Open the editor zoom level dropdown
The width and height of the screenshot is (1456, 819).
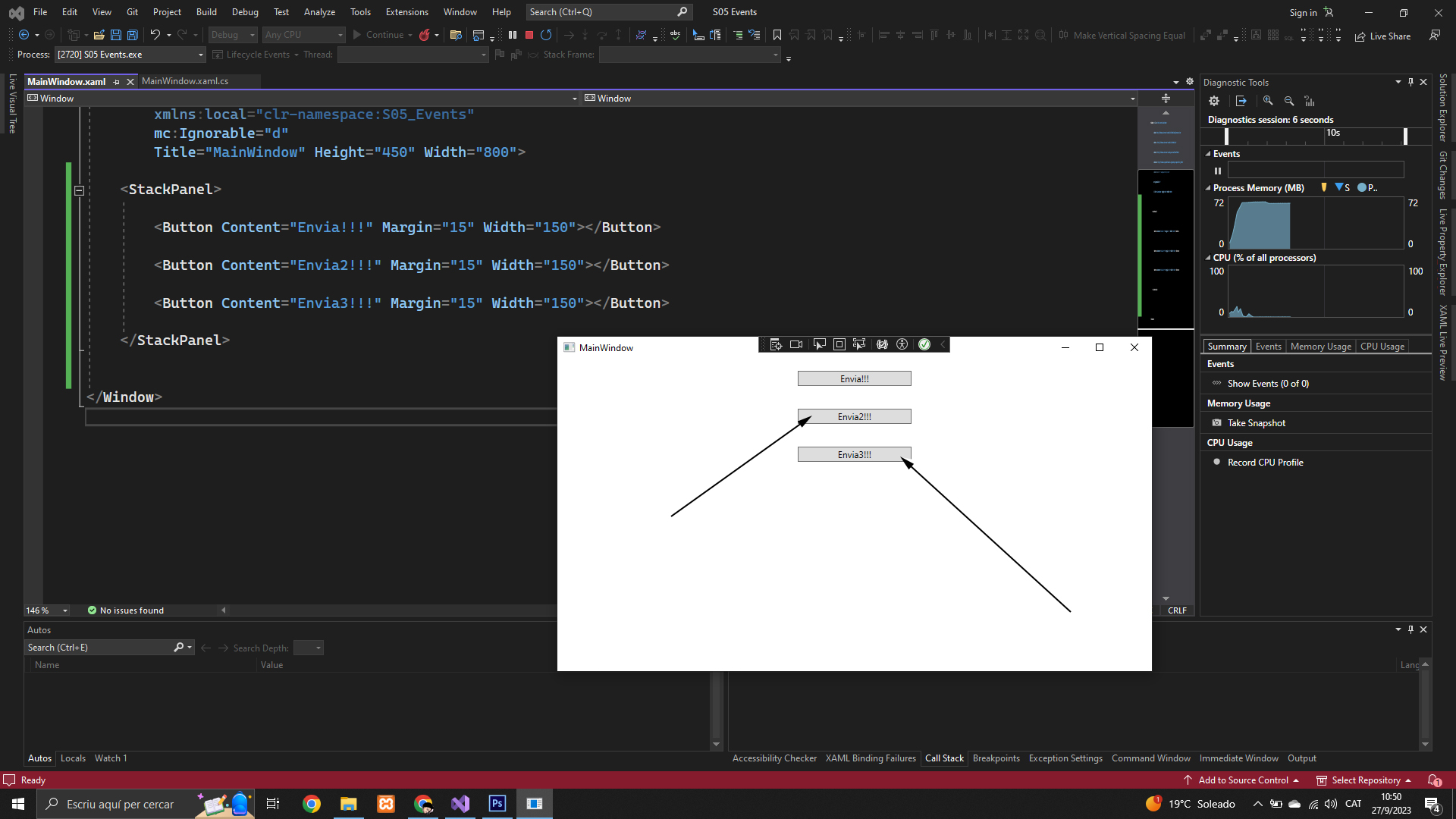(65, 610)
